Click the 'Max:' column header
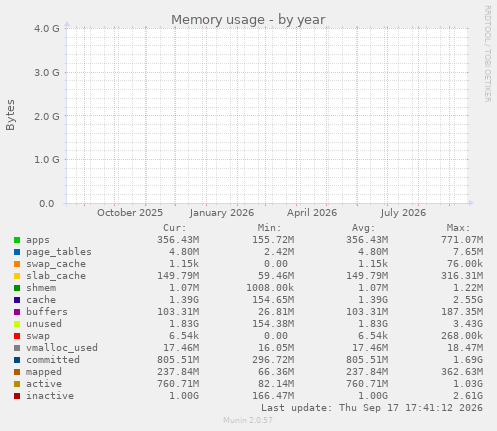The image size is (497, 431). point(458,228)
